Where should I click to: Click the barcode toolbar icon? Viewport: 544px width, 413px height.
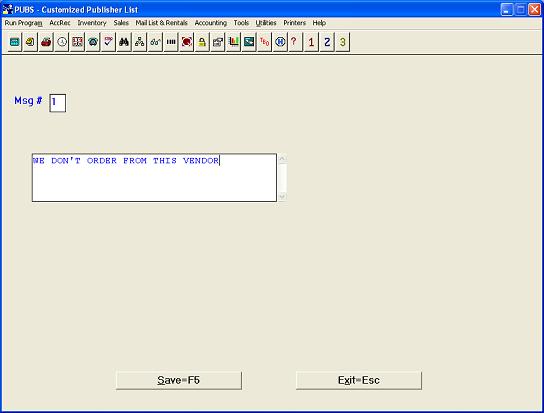pyautogui.click(x=171, y=42)
